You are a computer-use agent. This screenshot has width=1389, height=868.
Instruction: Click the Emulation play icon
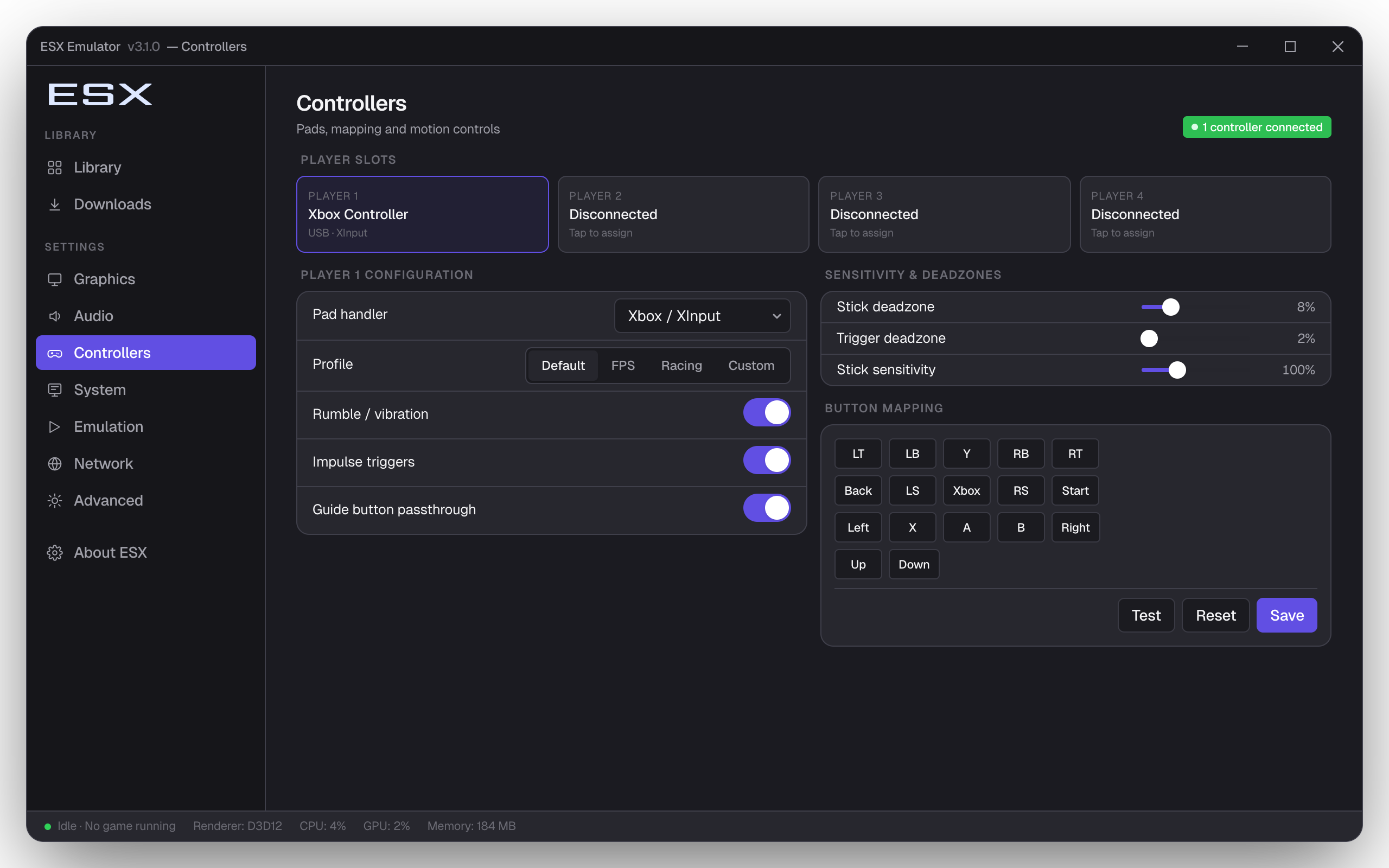click(x=54, y=426)
